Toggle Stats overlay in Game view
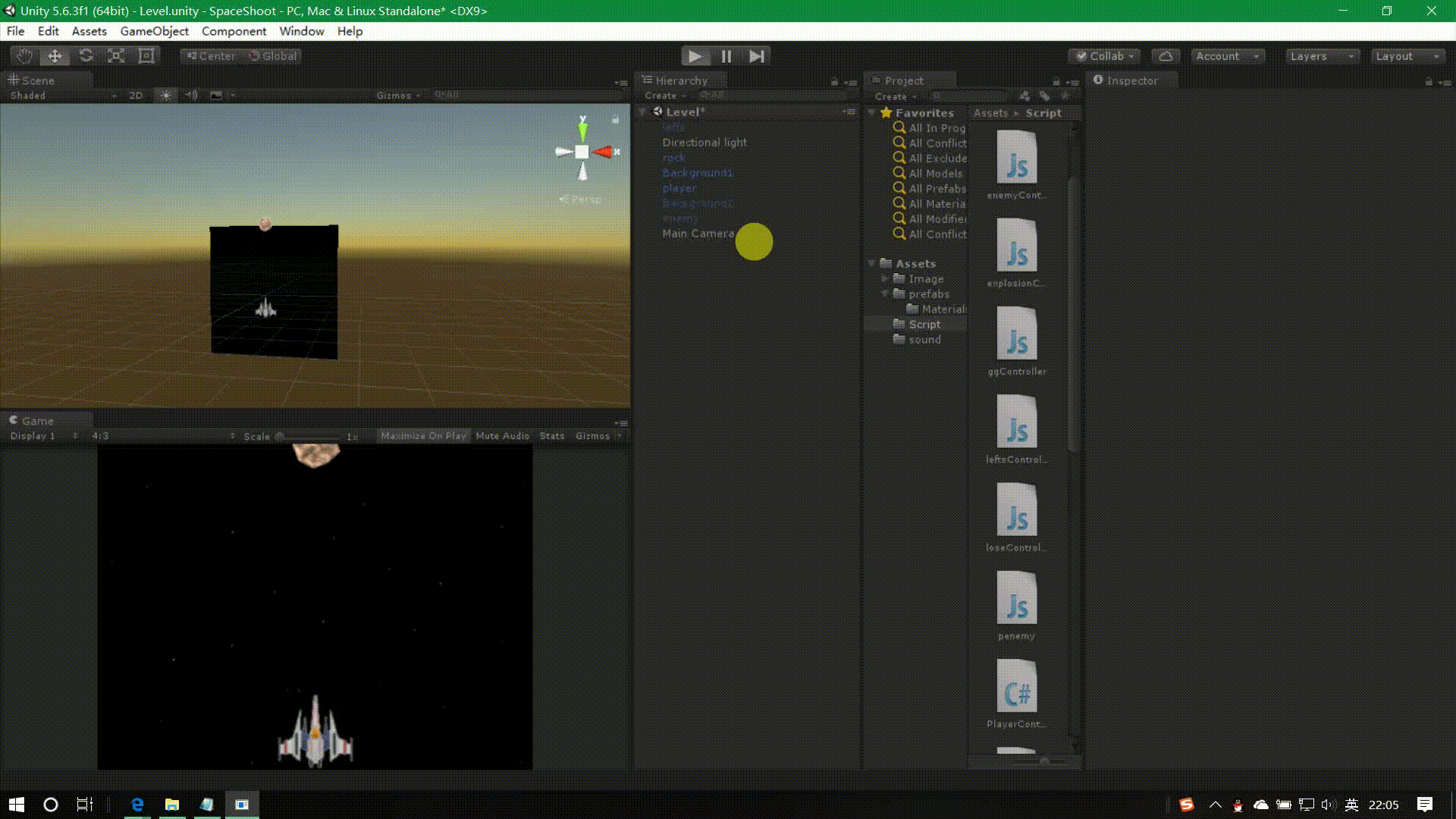Viewport: 1456px width, 819px height. (x=551, y=435)
